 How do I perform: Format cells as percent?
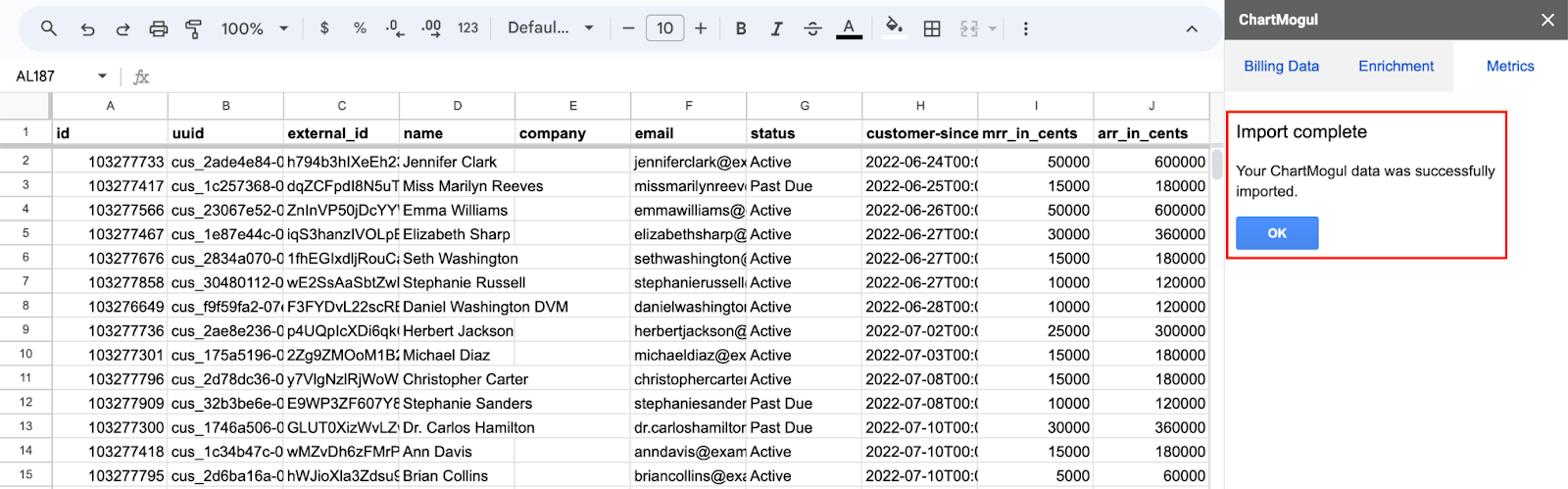pyautogui.click(x=360, y=28)
